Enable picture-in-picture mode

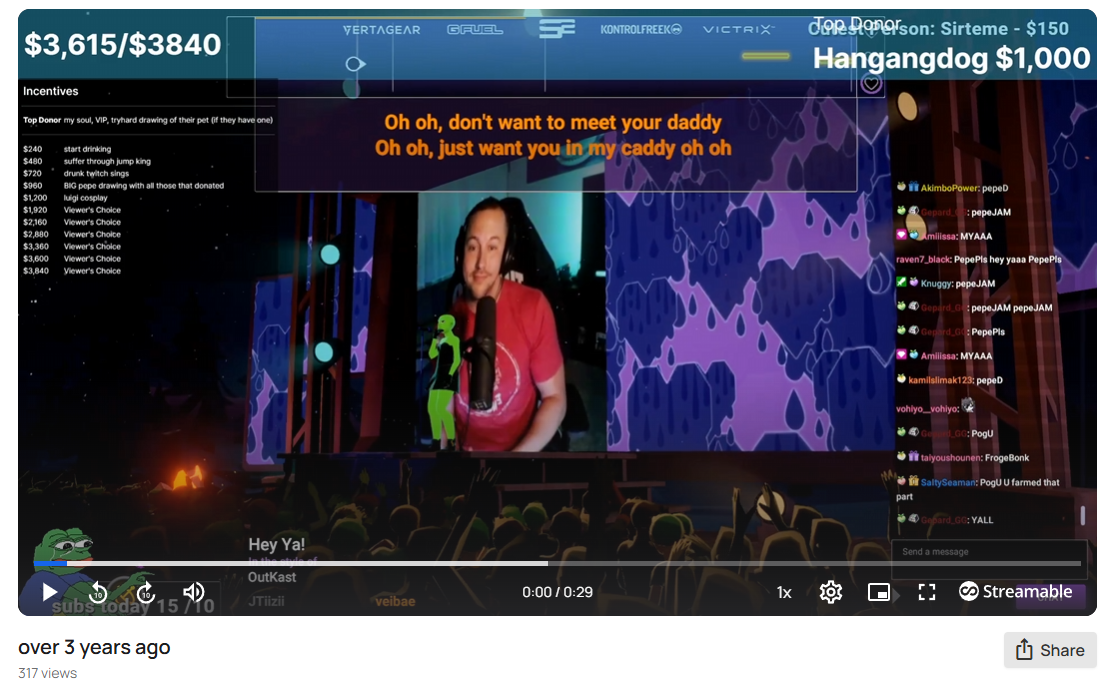click(879, 593)
